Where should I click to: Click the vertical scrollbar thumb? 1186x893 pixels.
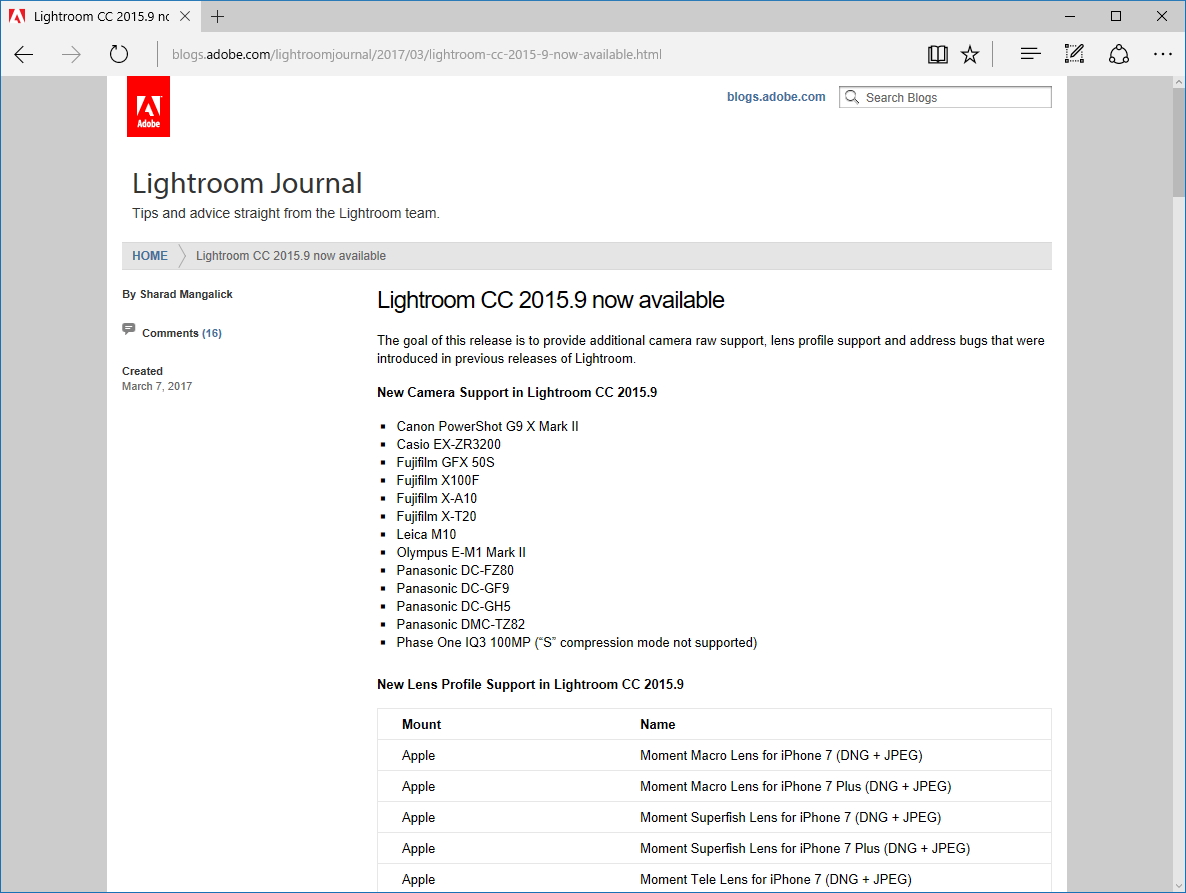[x=1178, y=142]
